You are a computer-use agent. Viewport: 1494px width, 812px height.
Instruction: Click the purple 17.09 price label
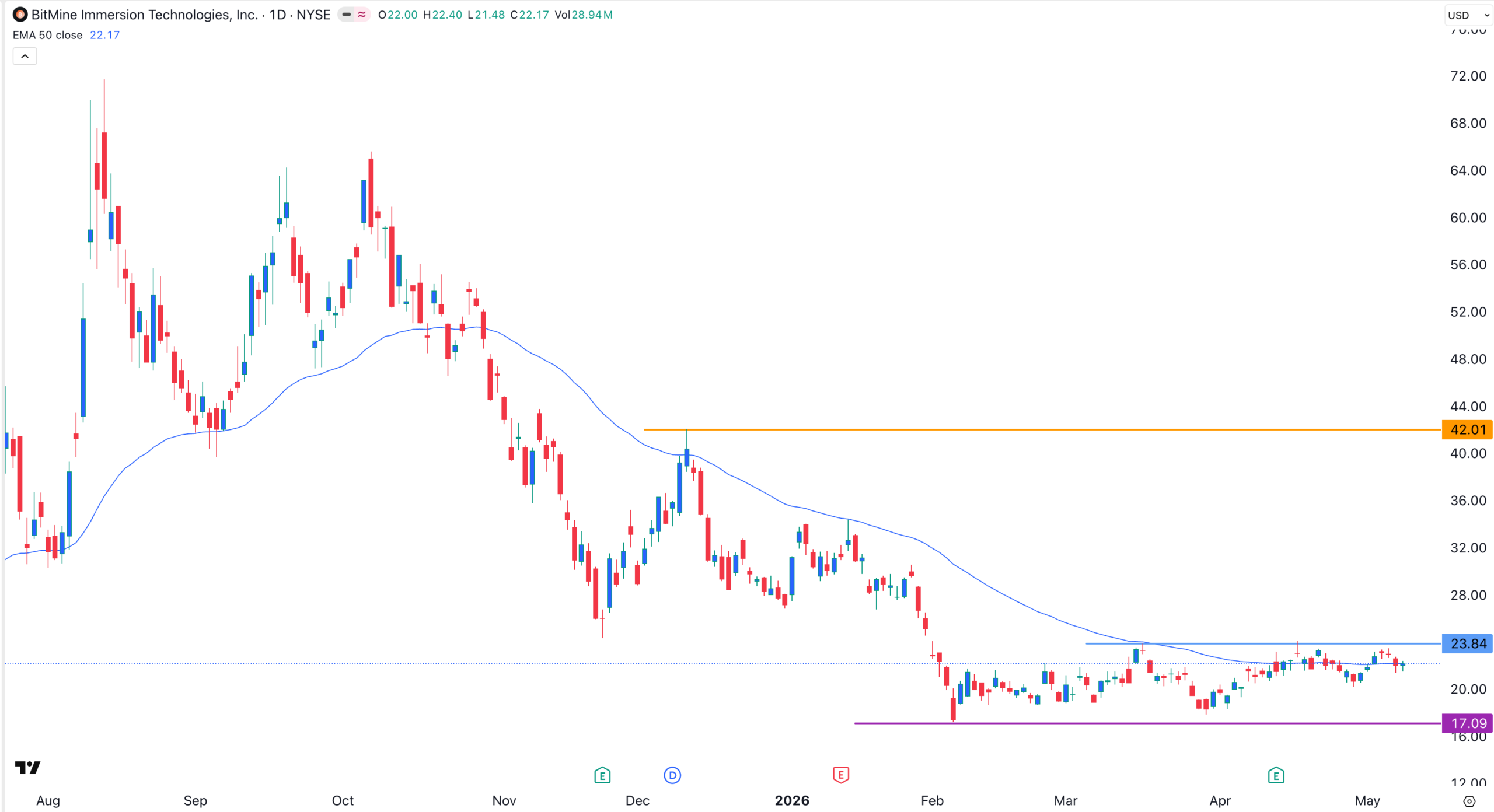1467,723
